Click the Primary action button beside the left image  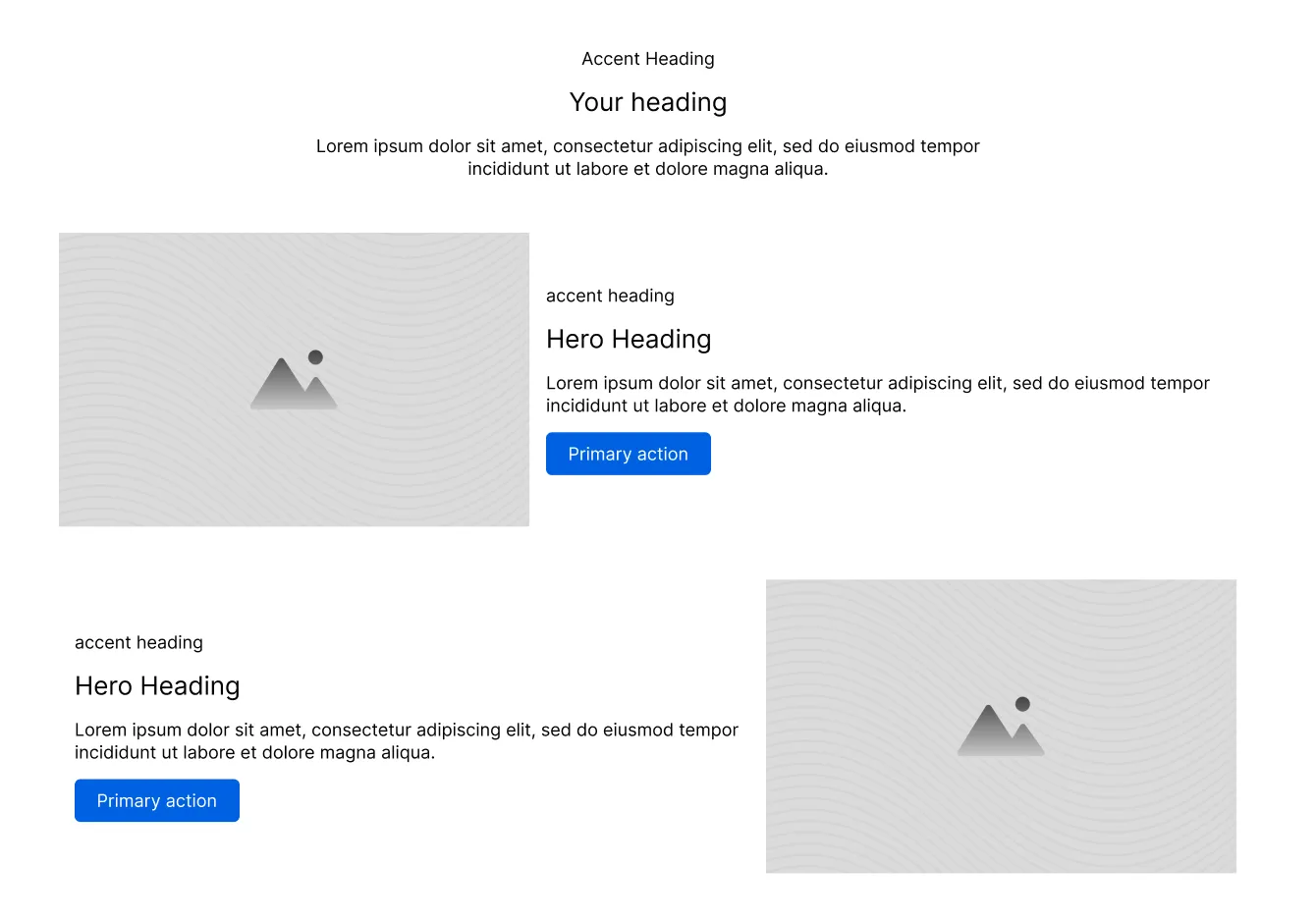click(629, 454)
